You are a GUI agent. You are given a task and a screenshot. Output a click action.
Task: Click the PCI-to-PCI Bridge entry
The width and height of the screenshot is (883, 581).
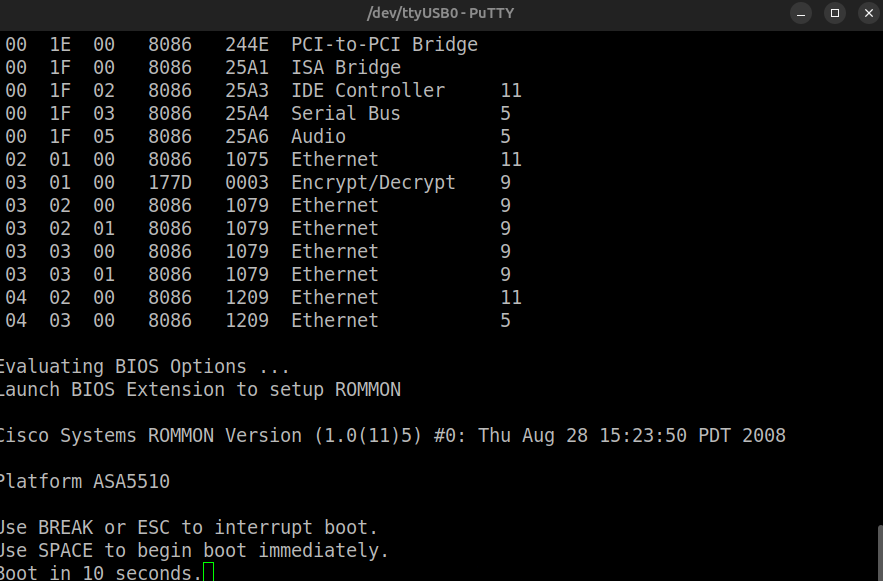click(x=384, y=45)
